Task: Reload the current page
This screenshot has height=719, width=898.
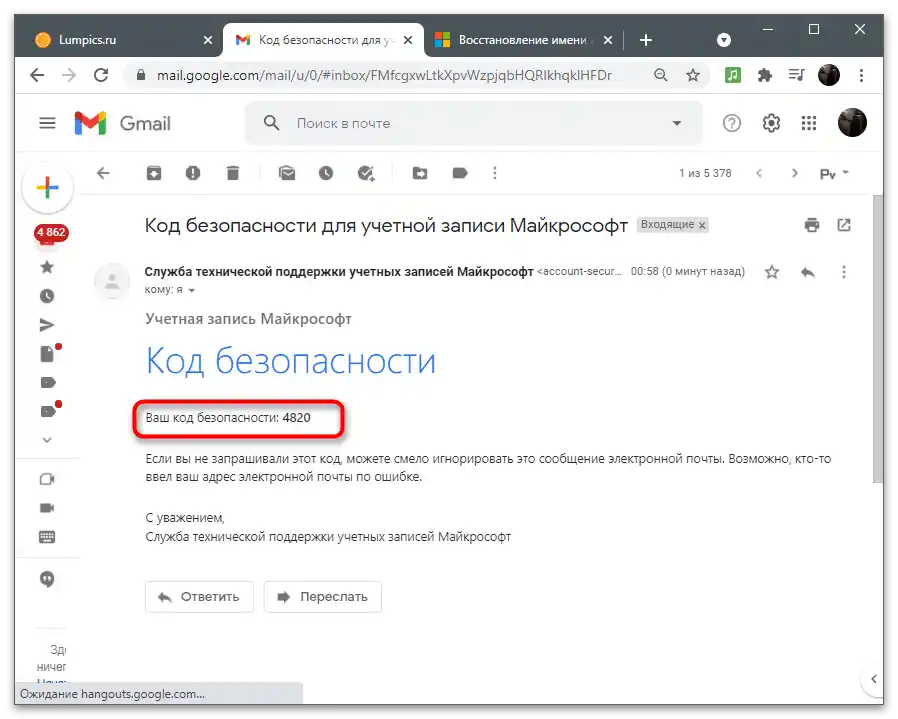Action: pos(101,75)
